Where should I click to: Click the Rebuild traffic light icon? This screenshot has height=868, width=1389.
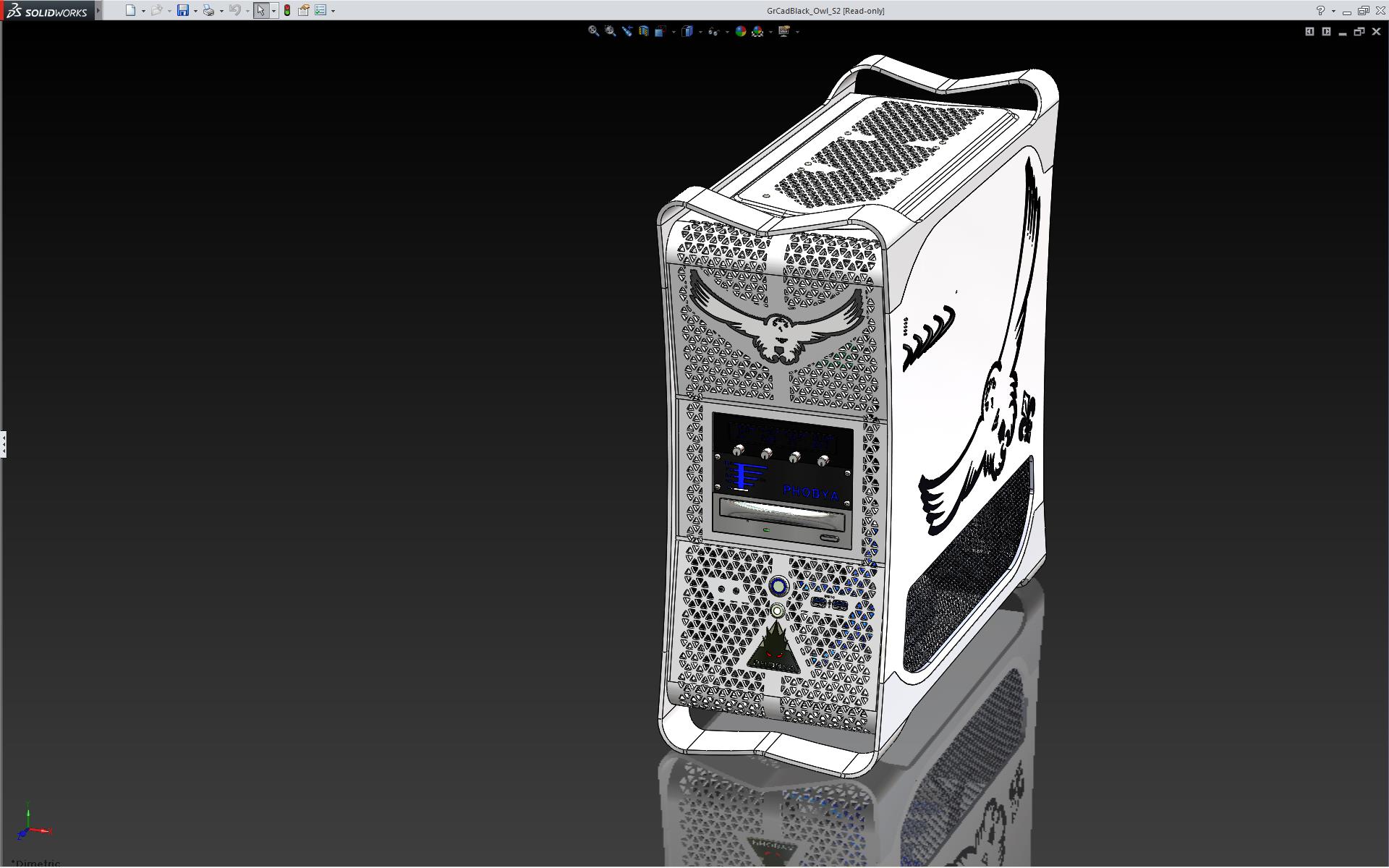pyautogui.click(x=287, y=10)
